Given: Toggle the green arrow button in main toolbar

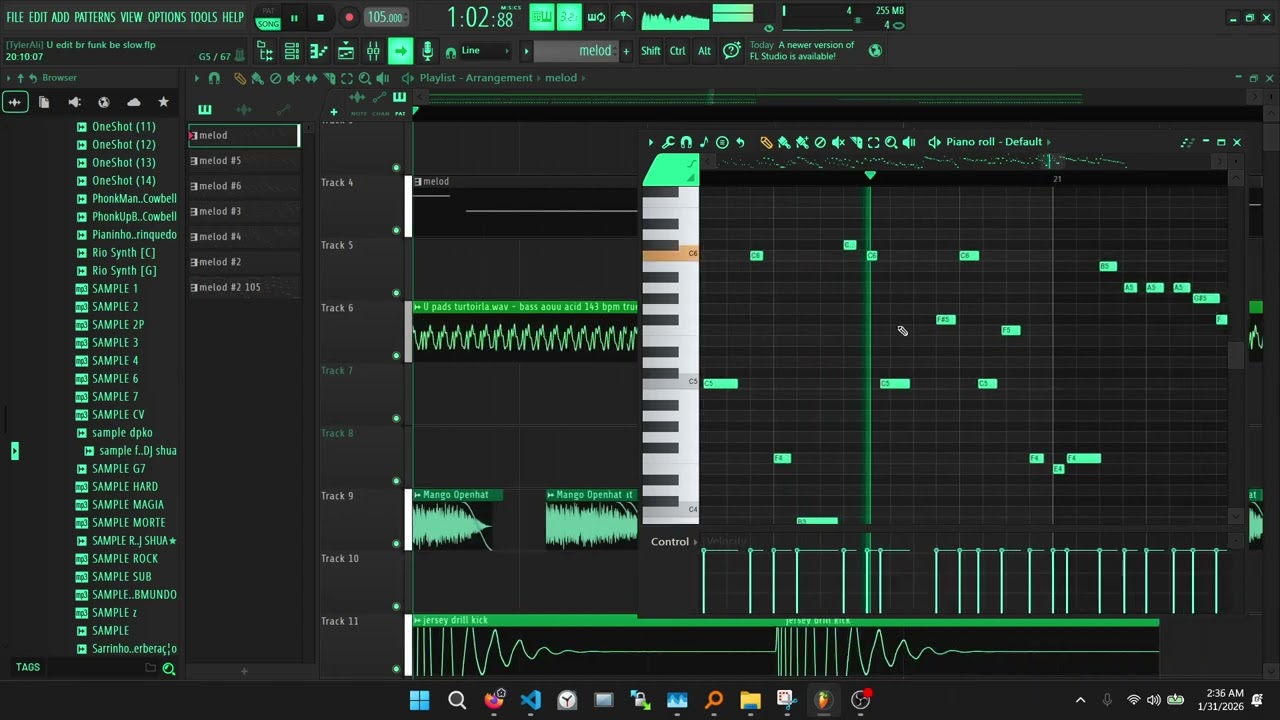Looking at the screenshot, I should pos(400,51).
